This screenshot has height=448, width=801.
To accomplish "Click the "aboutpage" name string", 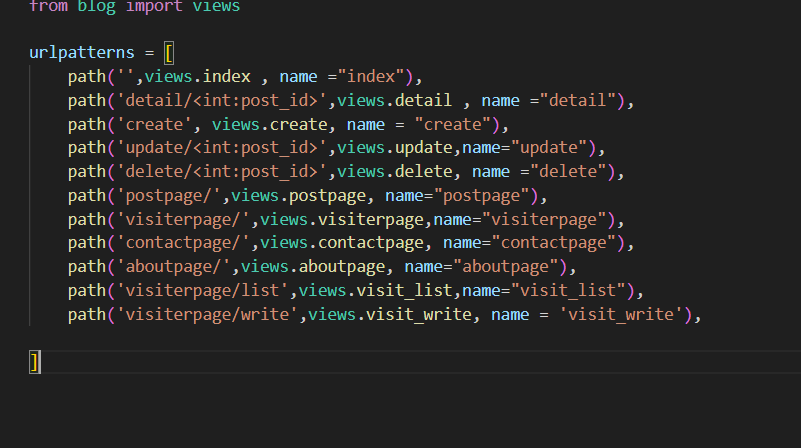I will pyautogui.click(x=506, y=267).
